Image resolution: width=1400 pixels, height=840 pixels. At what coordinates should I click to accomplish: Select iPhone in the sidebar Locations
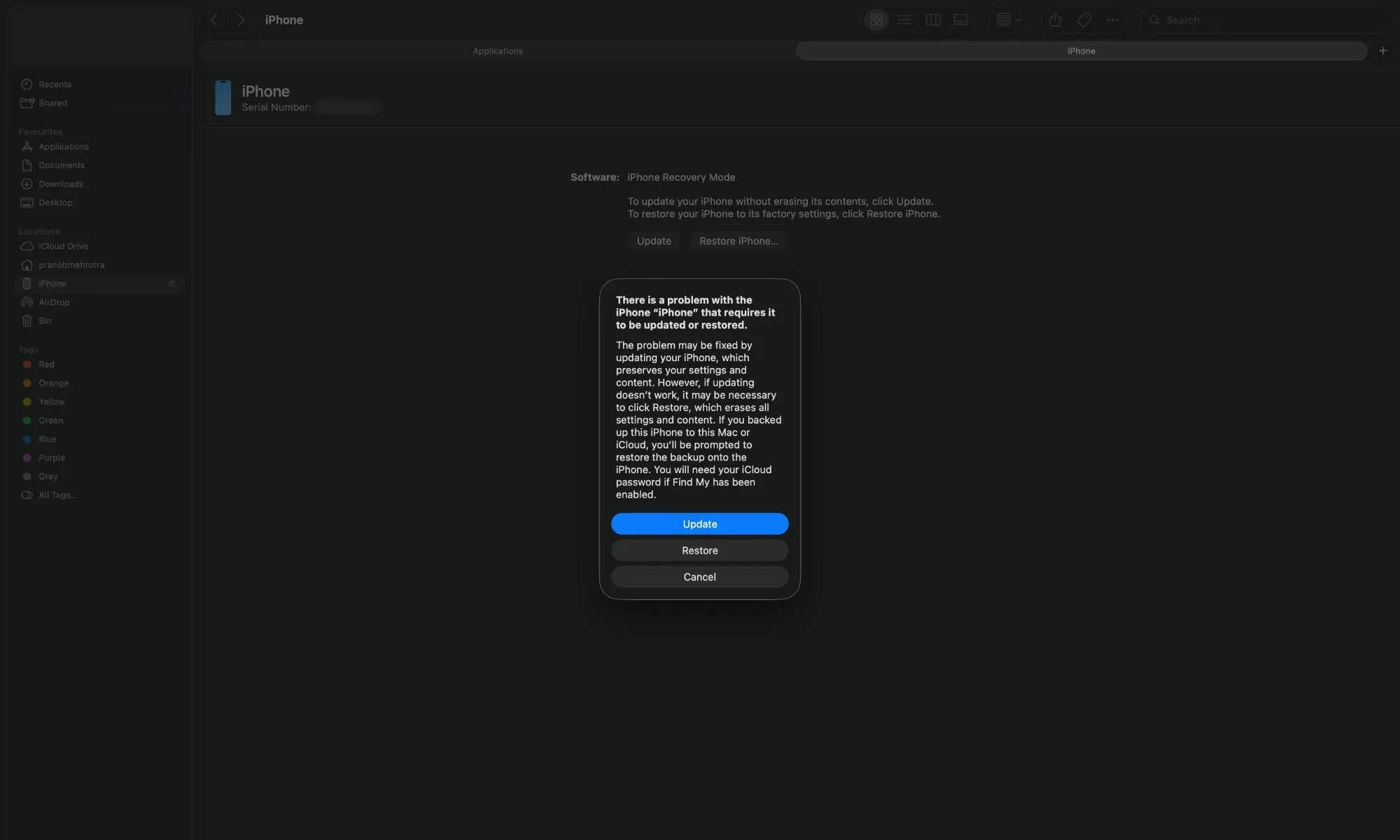[98, 283]
